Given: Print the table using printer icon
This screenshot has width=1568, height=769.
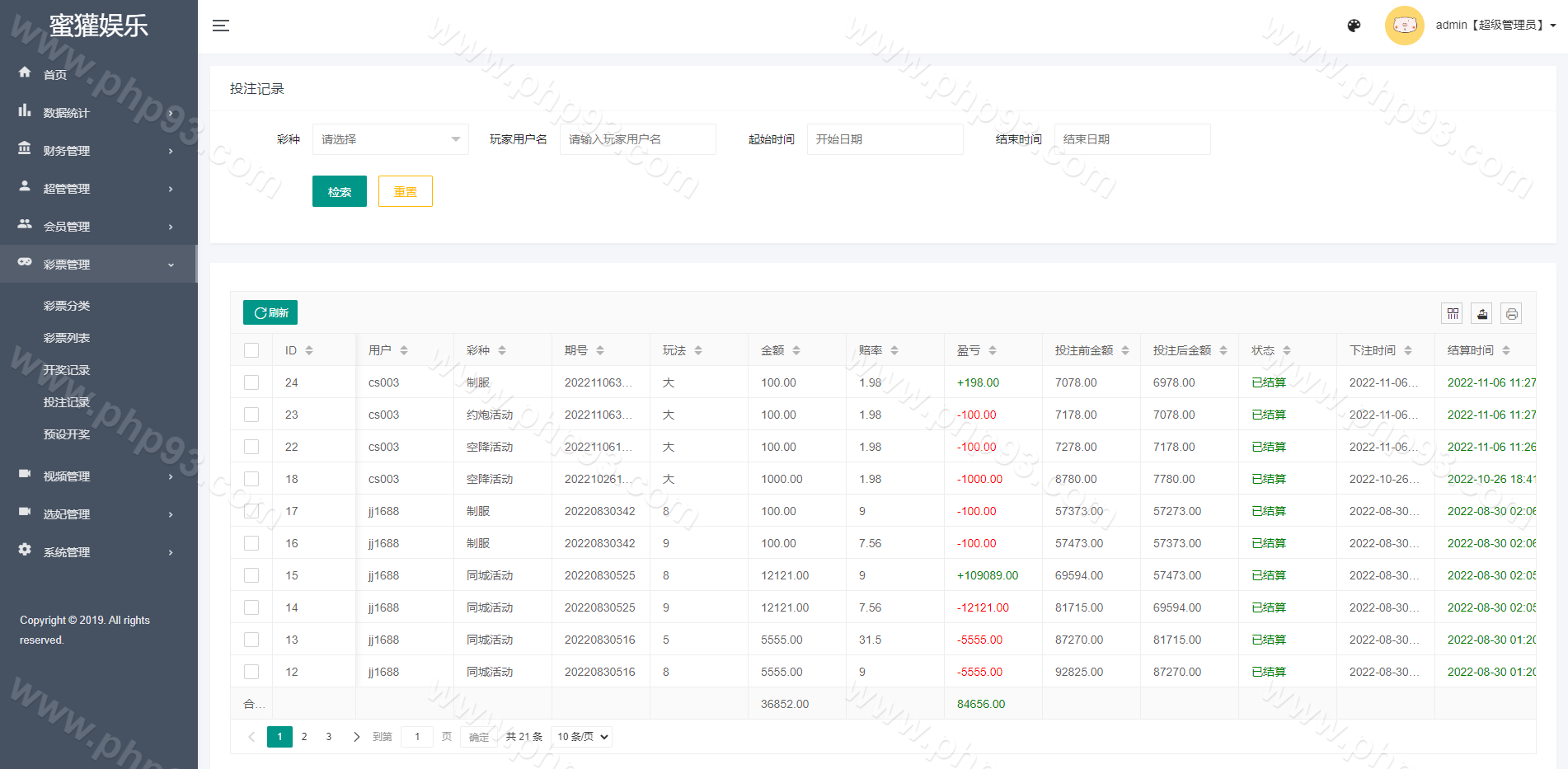Looking at the screenshot, I should click(1511, 313).
